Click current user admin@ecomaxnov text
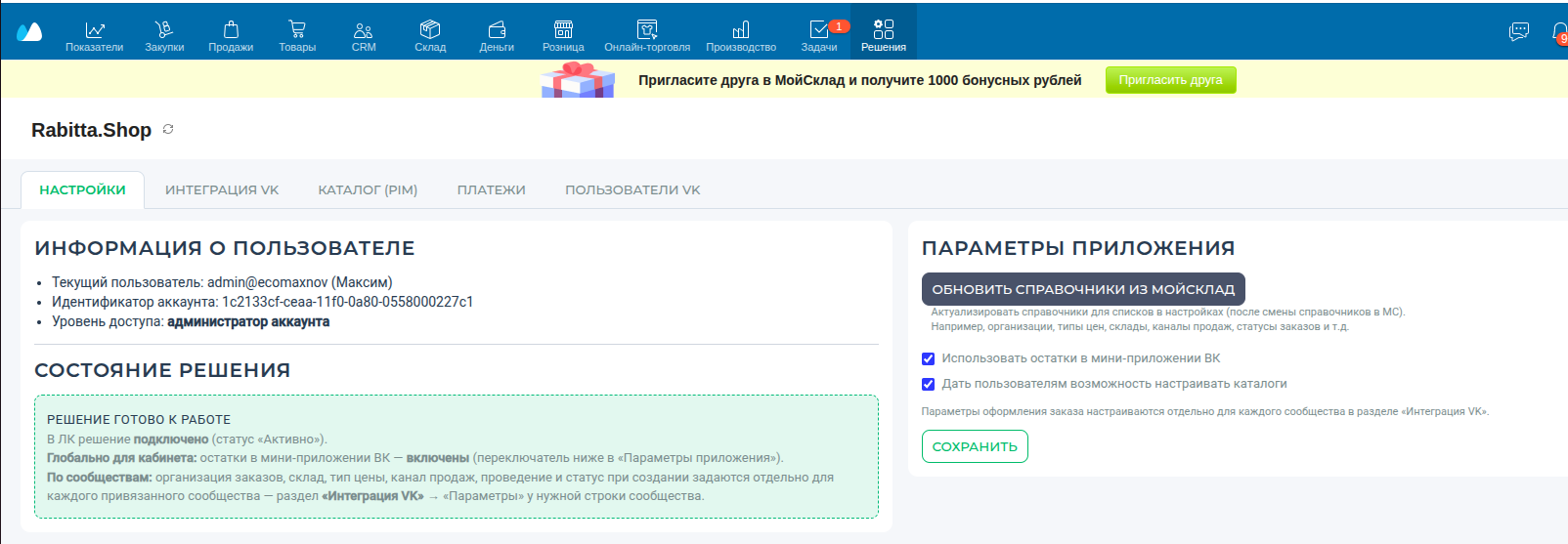The height and width of the screenshot is (544, 1568). (x=300, y=282)
